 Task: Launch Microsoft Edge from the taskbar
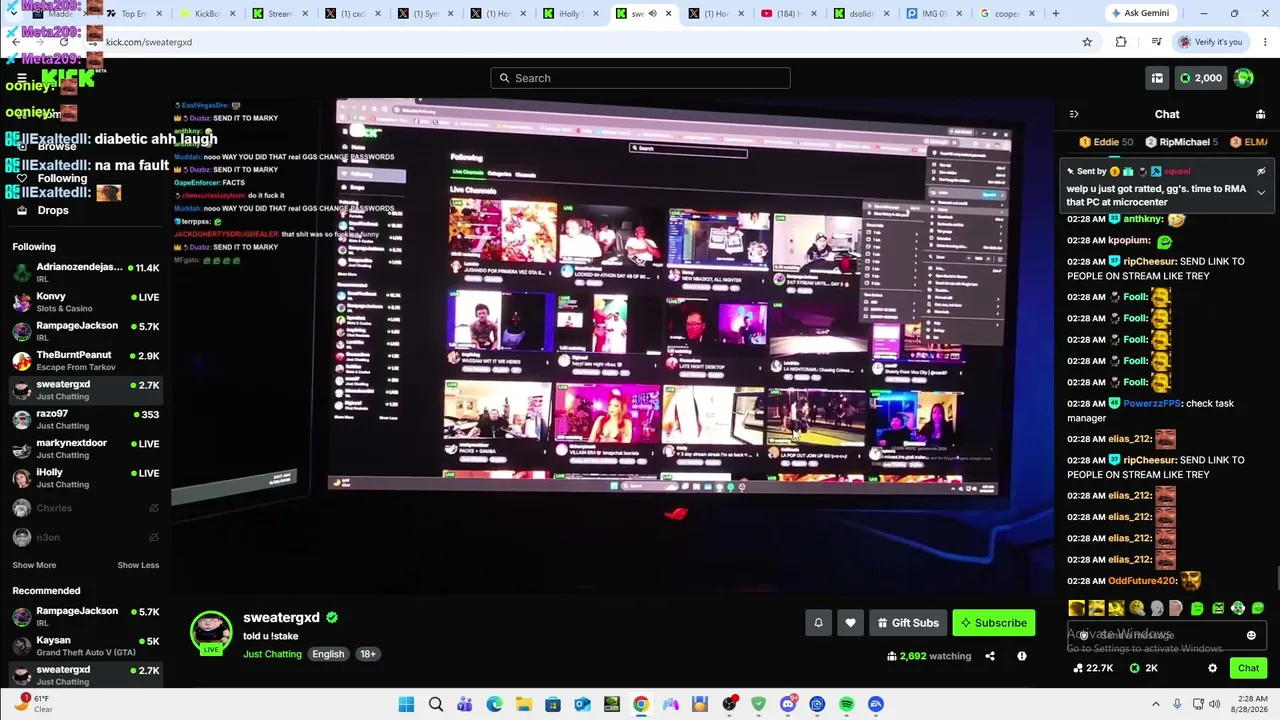coord(494,704)
